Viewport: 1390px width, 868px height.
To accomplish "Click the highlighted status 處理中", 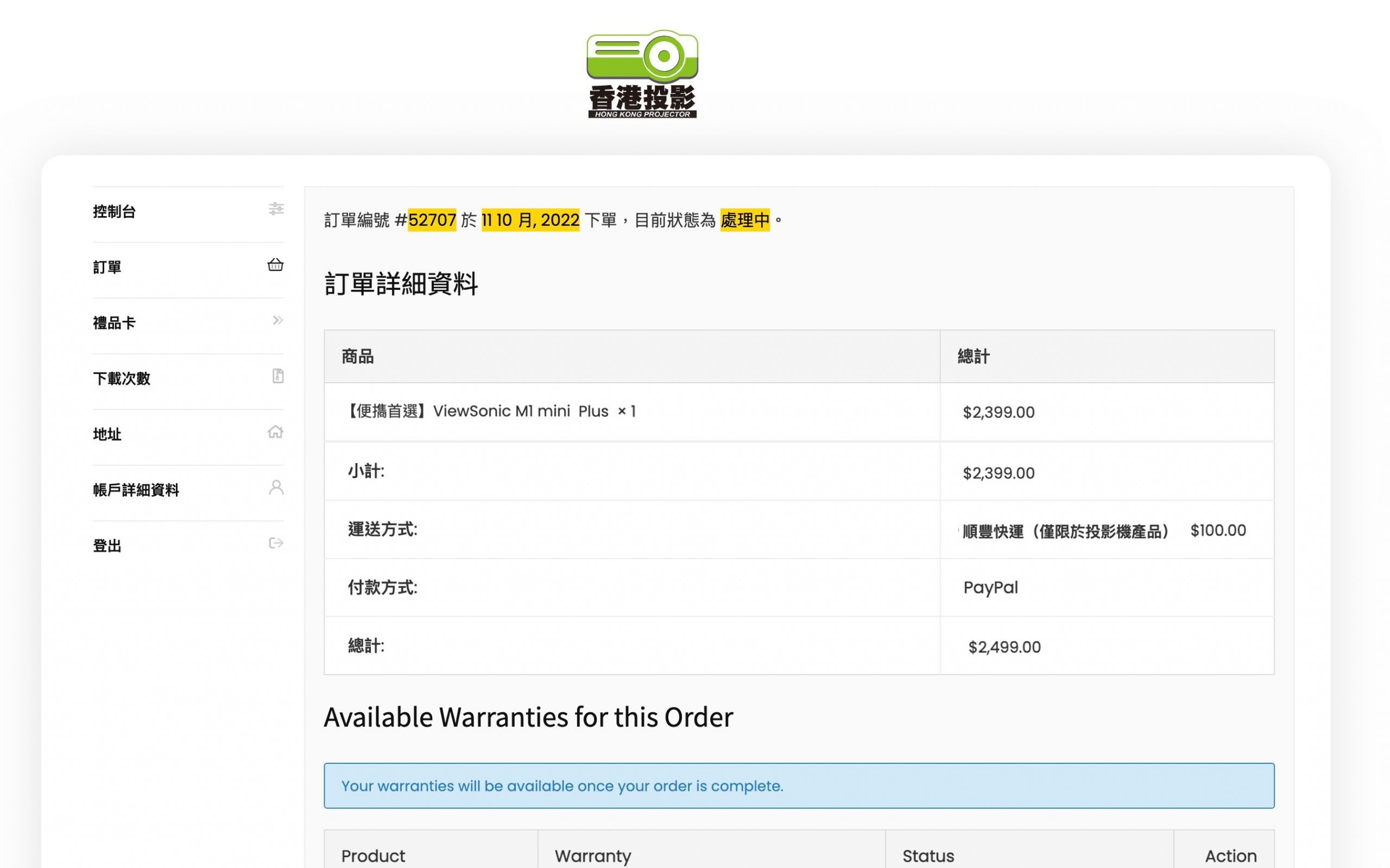I will tap(744, 220).
